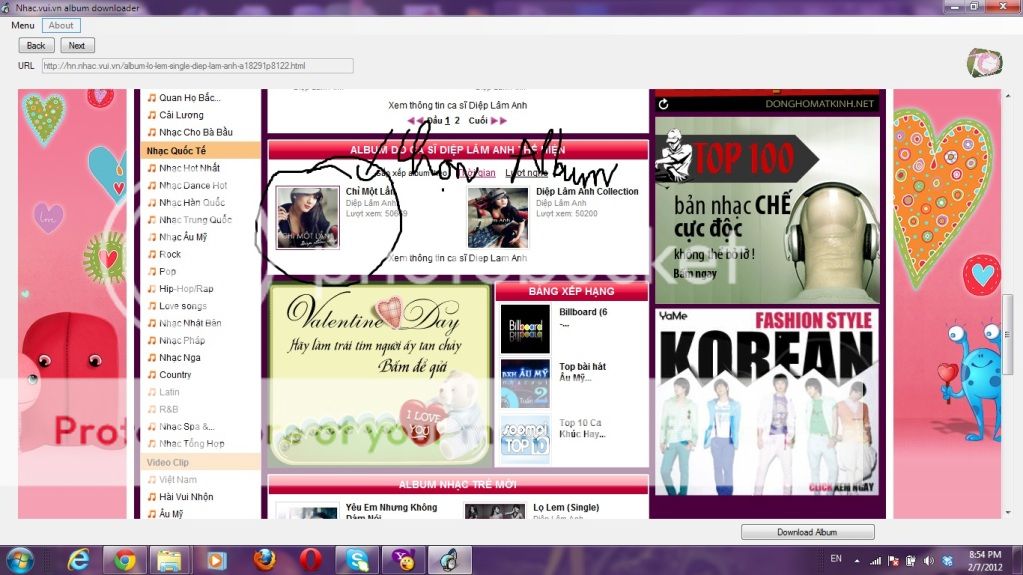1023x575 pixels.
Task: Sort albums by Lượt nghe
Action: [x=527, y=173]
